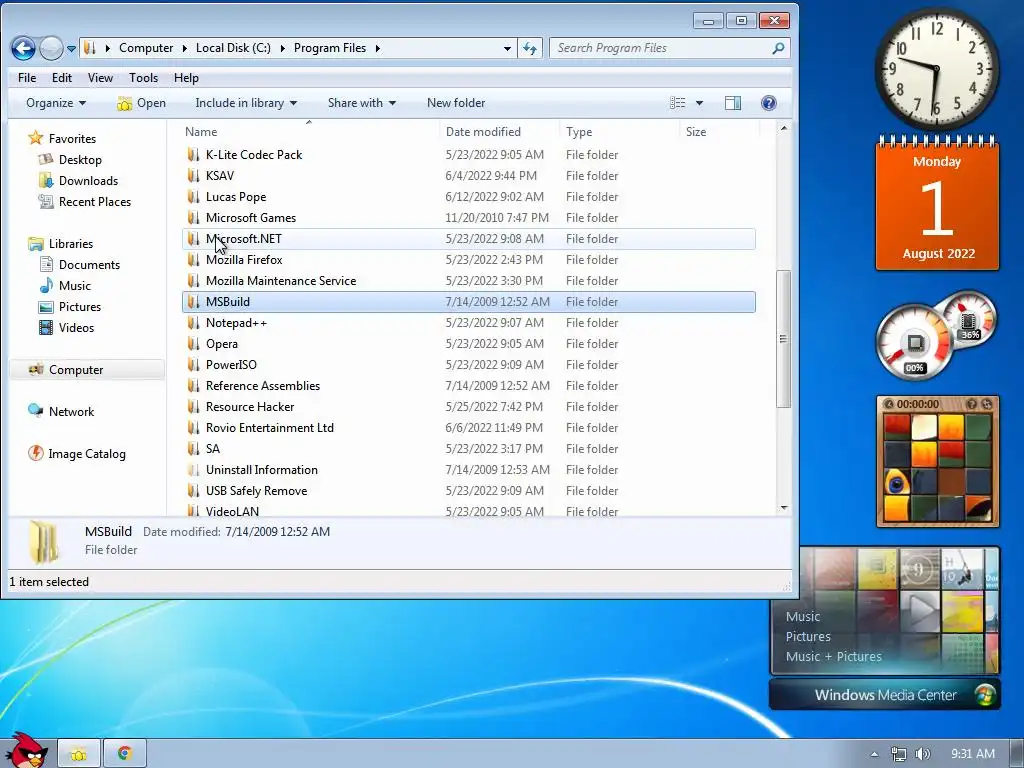The width and height of the screenshot is (1024, 768).
Task: Click the file list scroll up arrow
Action: (784, 128)
